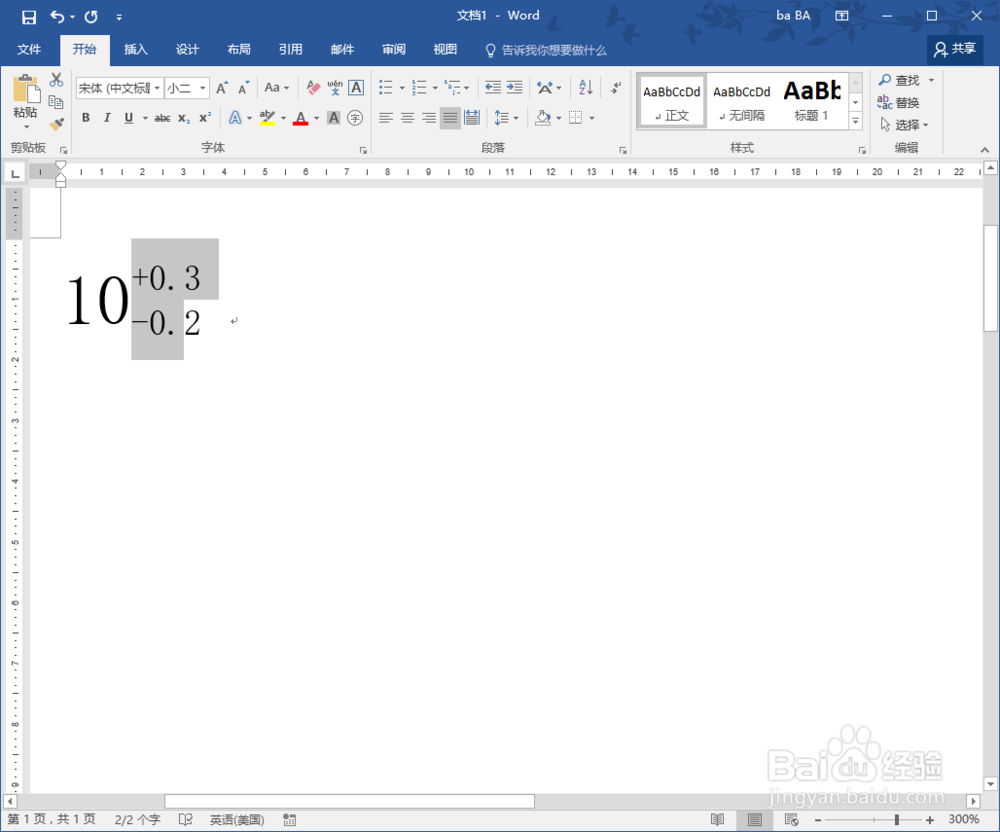Decrease font size with the smaller A icon
The height and width of the screenshot is (832, 1000).
[244, 87]
